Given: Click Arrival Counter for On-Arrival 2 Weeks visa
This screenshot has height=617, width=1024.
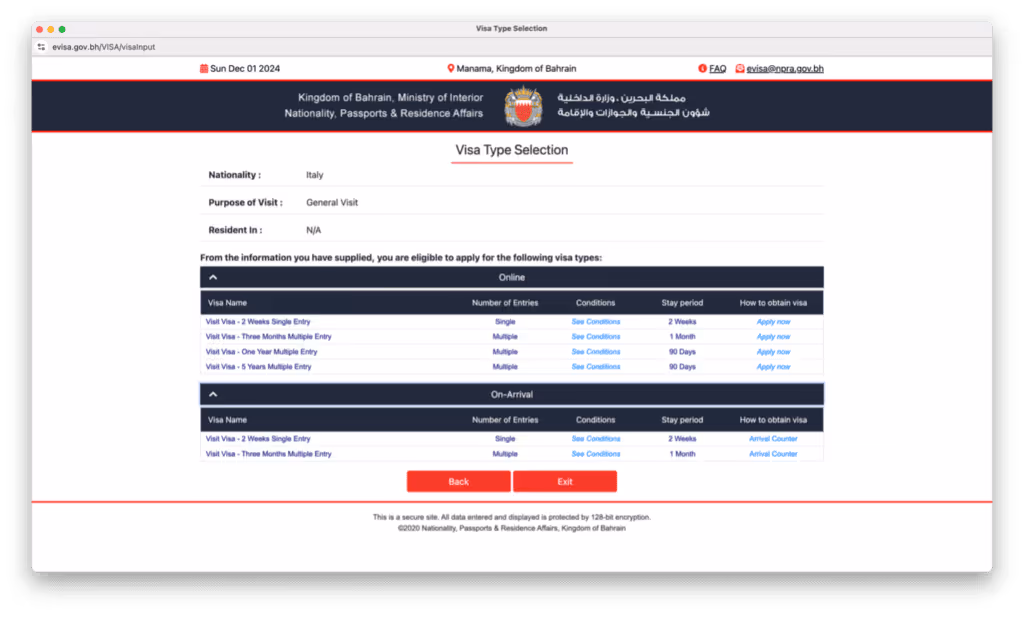Looking at the screenshot, I should click(773, 439).
